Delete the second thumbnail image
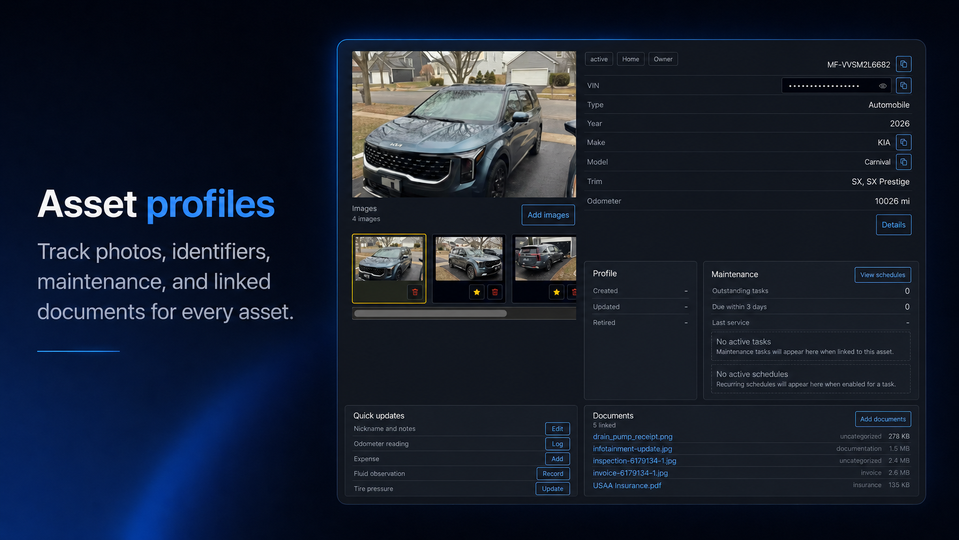The height and width of the screenshot is (540, 959). (x=495, y=292)
